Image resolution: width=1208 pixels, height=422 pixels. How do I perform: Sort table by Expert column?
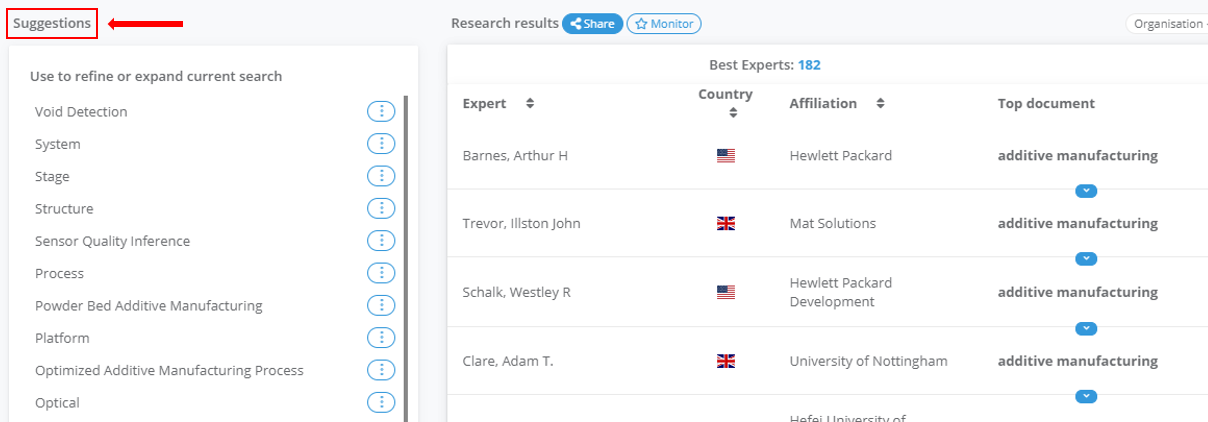point(530,104)
